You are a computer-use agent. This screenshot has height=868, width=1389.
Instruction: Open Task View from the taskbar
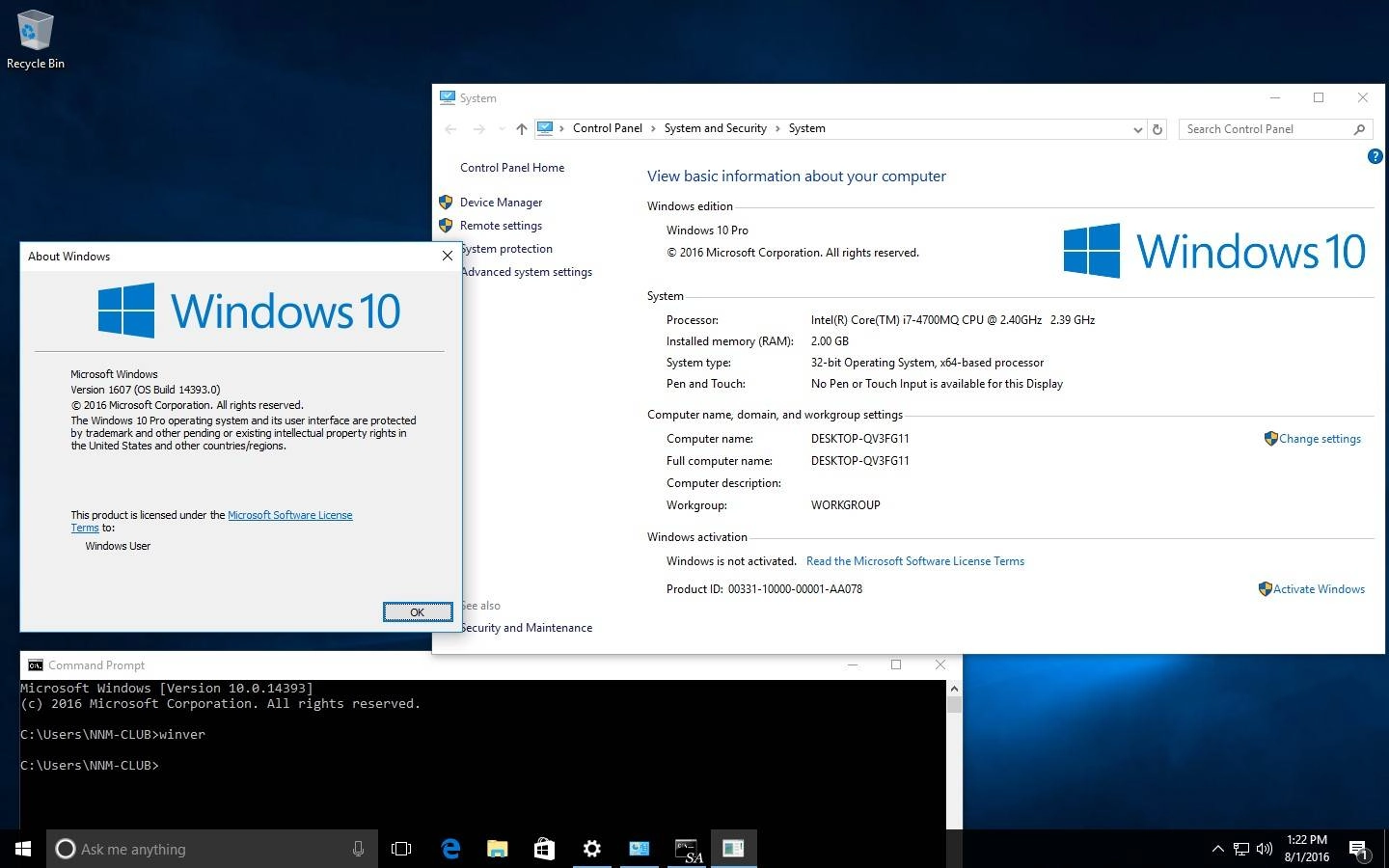401,849
